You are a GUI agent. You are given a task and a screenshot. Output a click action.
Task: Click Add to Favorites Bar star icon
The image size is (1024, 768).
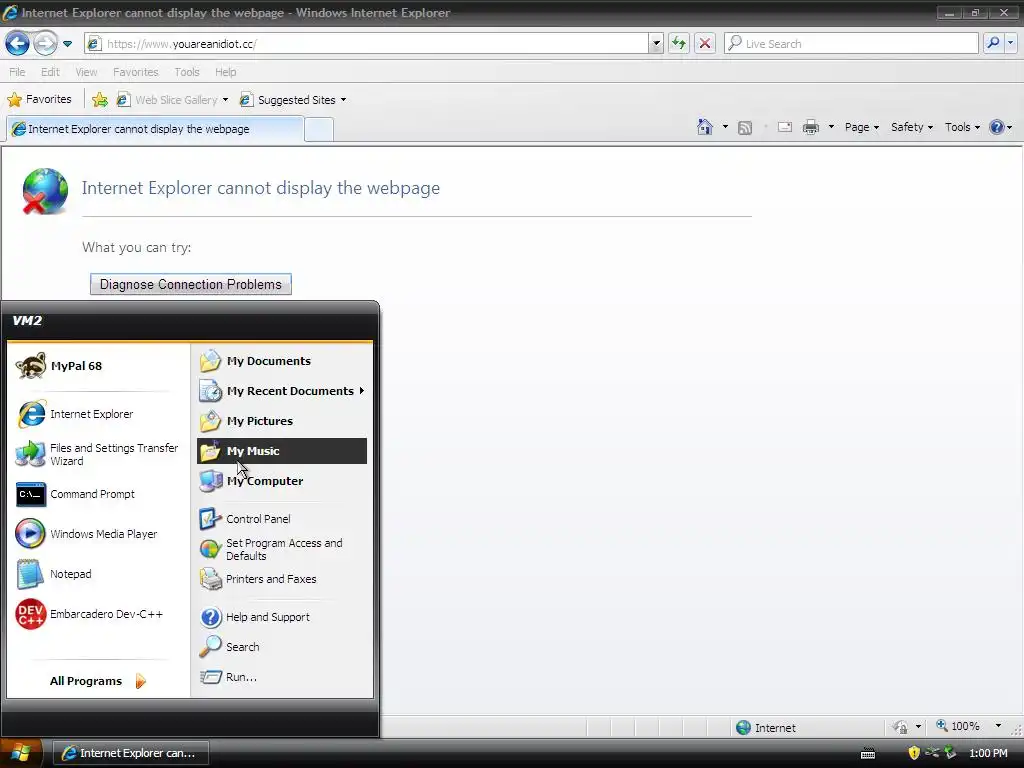100,99
